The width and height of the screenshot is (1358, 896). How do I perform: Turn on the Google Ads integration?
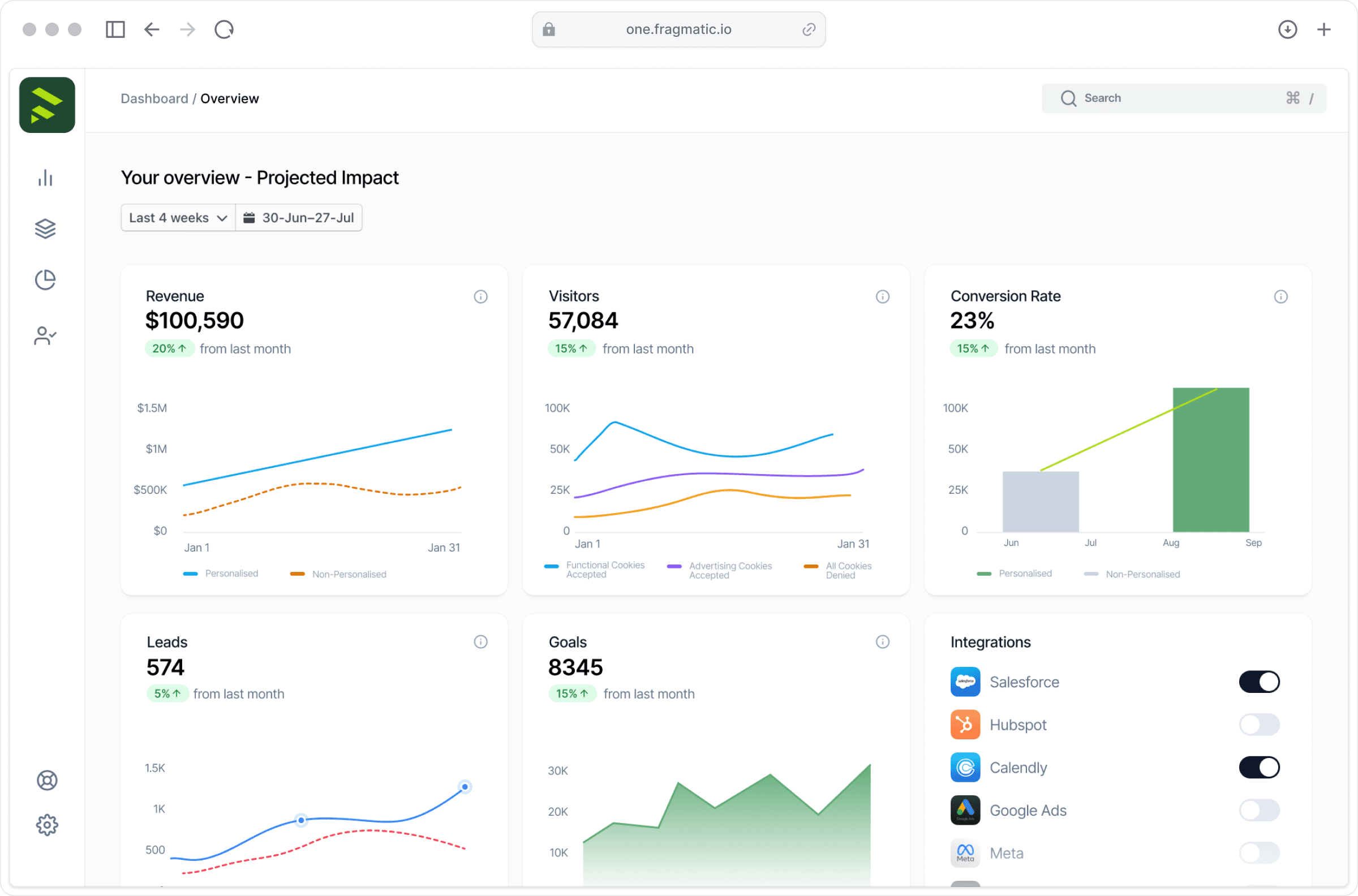click(x=1260, y=809)
